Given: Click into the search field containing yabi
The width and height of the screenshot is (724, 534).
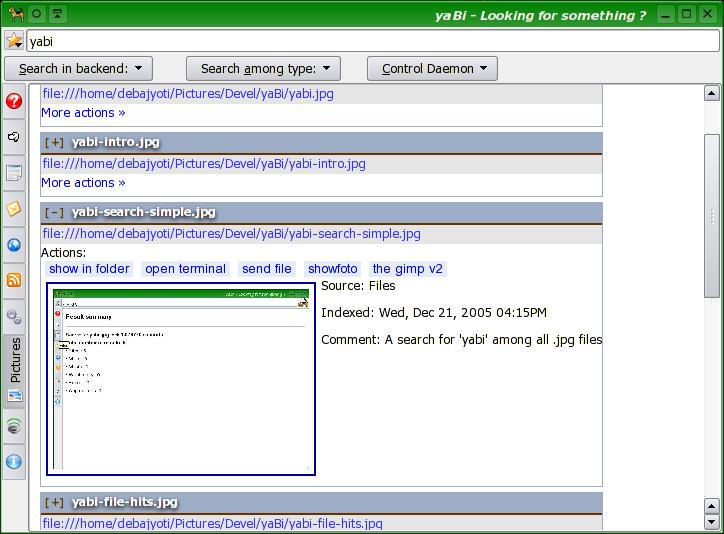Looking at the screenshot, I should click(x=373, y=42).
